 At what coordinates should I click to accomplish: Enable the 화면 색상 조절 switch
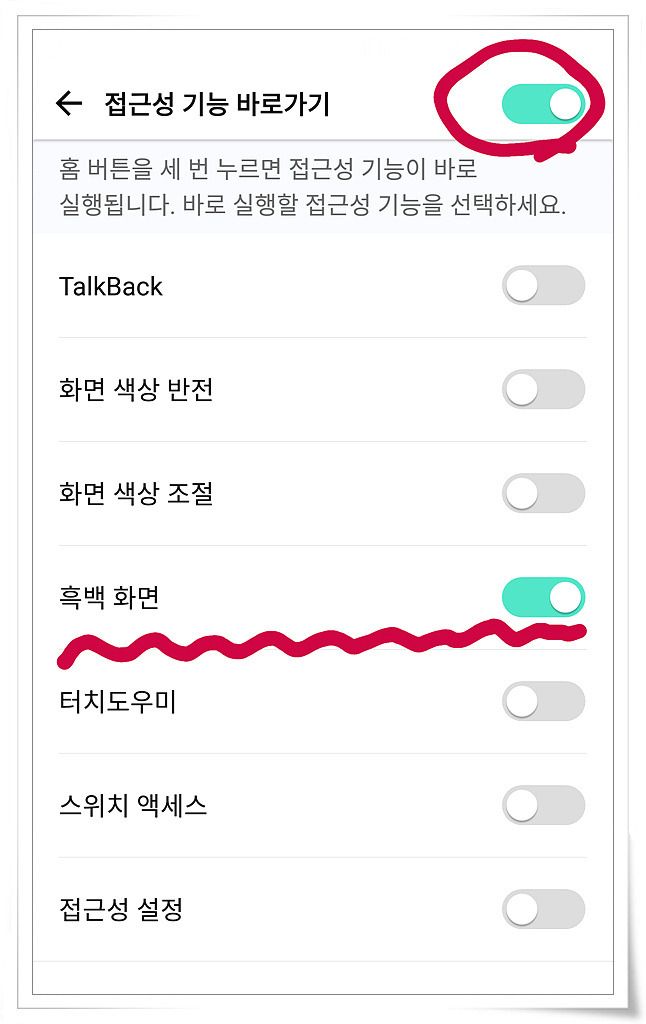click(x=543, y=493)
